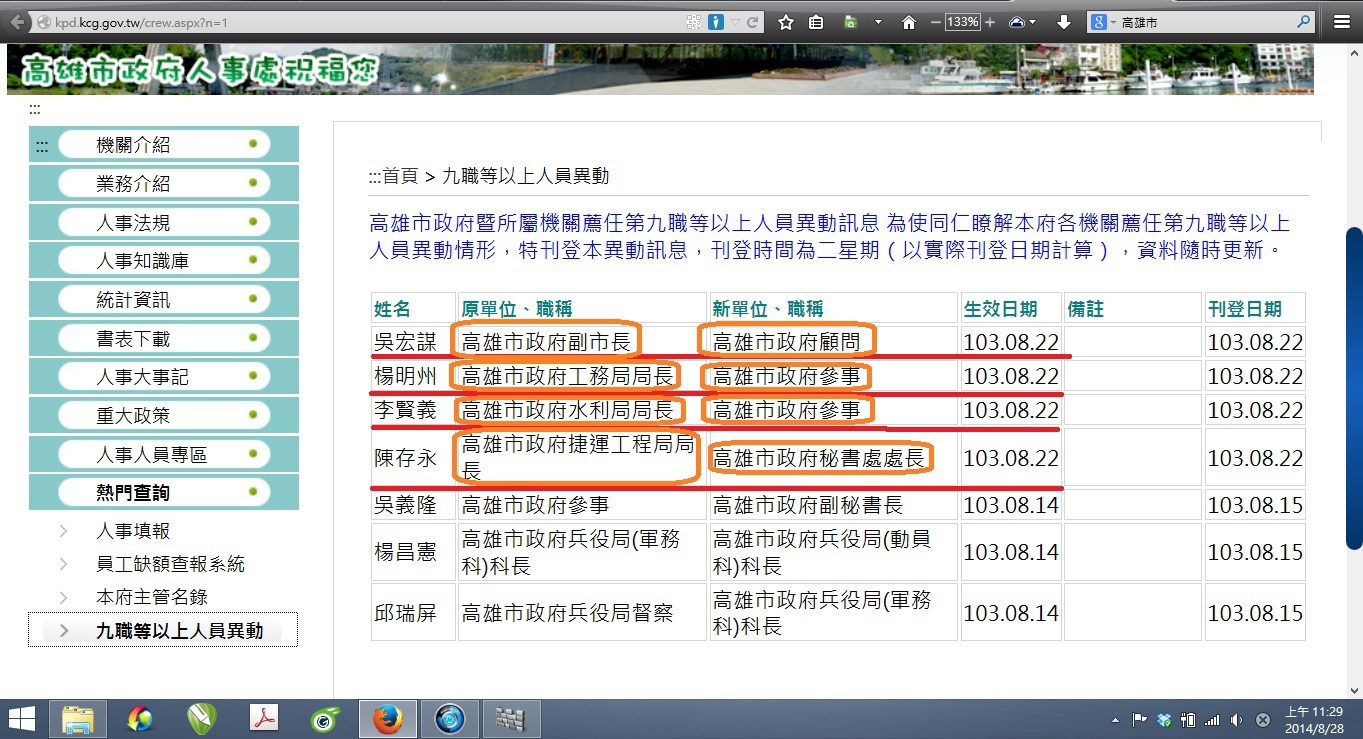Zoom out with the minus button

936,22
